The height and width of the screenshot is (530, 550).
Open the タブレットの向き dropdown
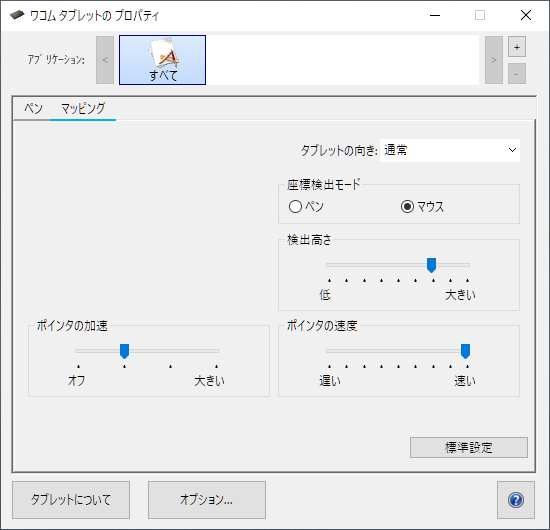[450, 150]
